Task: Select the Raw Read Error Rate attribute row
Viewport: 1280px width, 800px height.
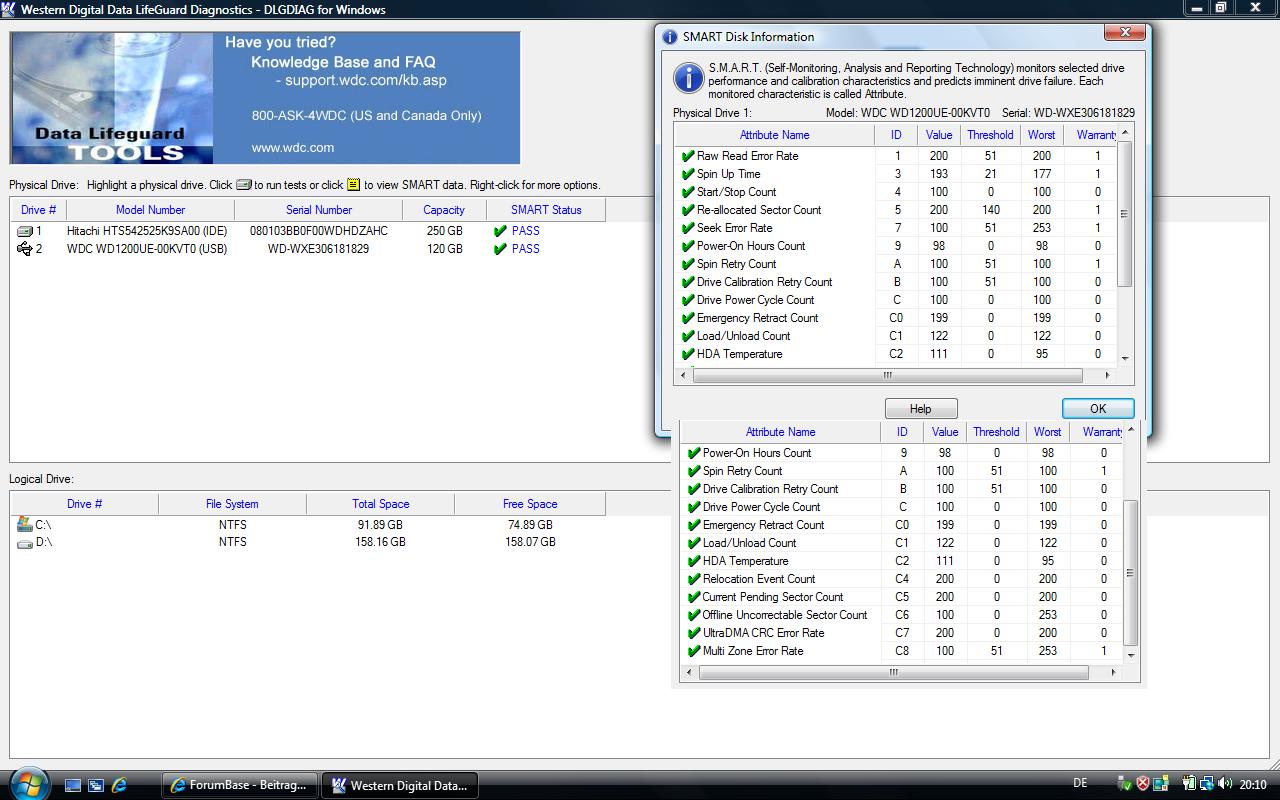Action: (897, 156)
